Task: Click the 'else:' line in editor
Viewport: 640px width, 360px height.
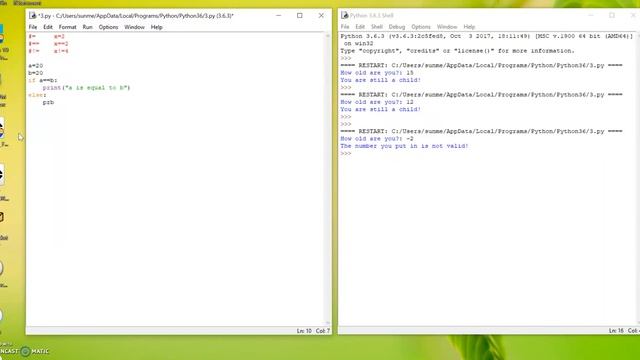Action: (x=37, y=95)
